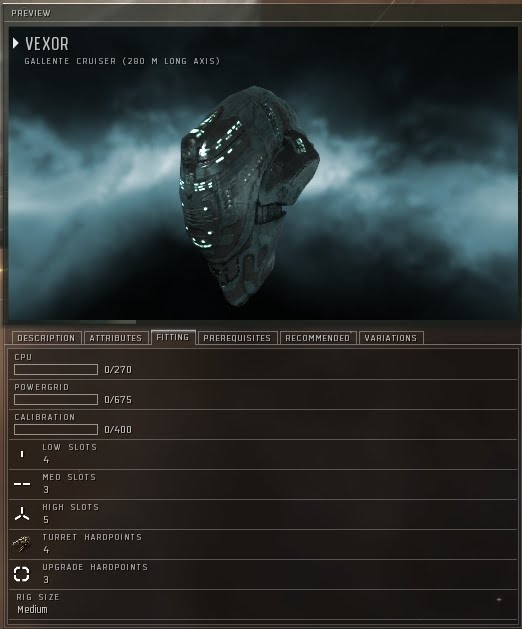
Task: Click the Rig Size Medium row
Action: (x=263, y=604)
